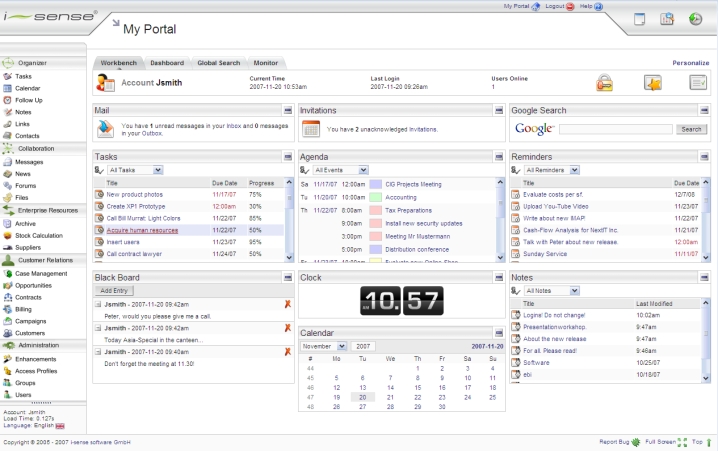Click the Personalize link
Viewport: 718px width, 451px height.
coord(690,63)
